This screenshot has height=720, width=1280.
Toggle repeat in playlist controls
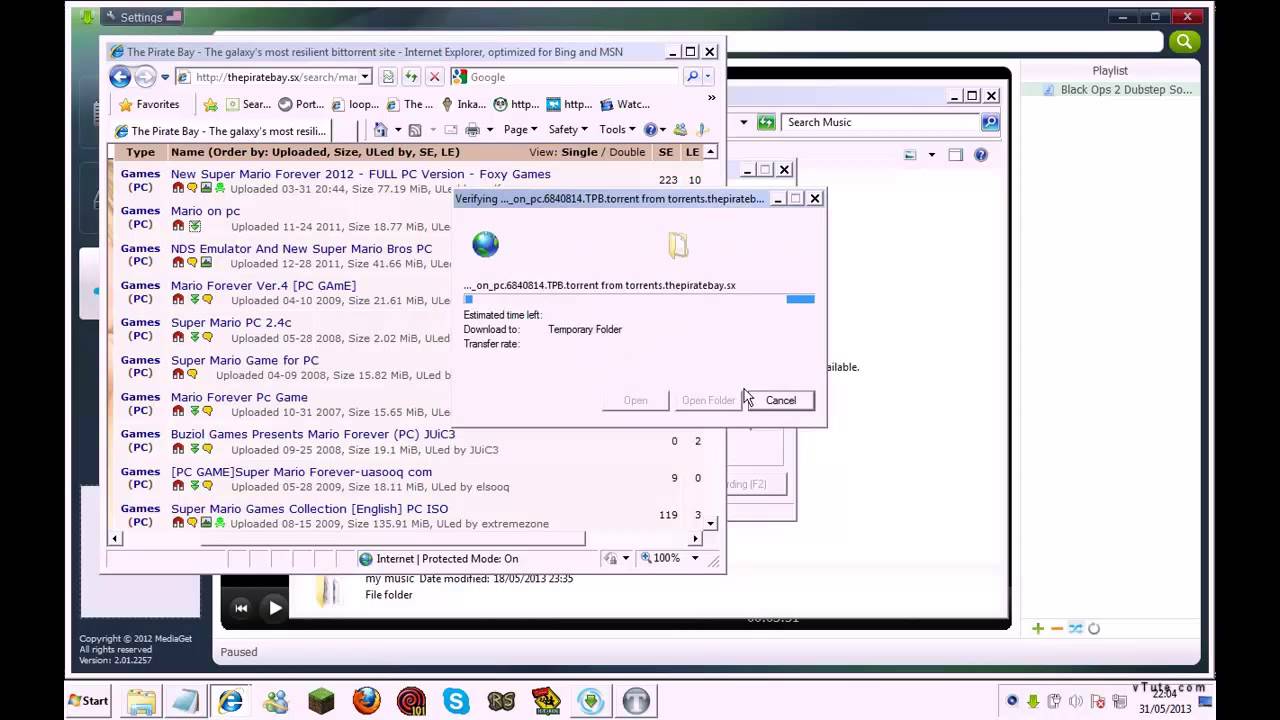pos(1094,628)
